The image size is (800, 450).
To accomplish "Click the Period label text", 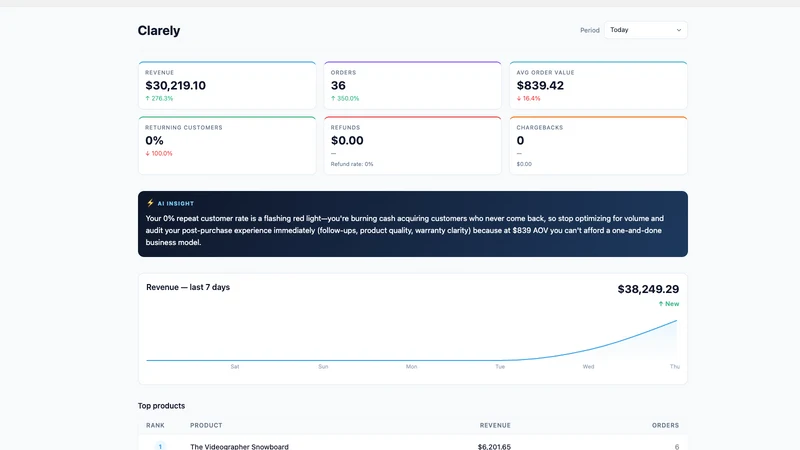I will click(x=589, y=31).
